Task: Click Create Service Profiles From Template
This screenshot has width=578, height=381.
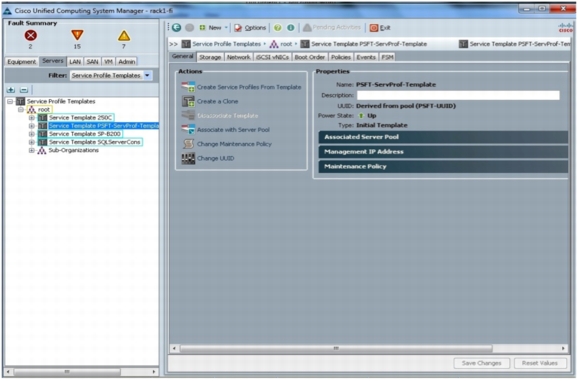Action: [x=249, y=87]
